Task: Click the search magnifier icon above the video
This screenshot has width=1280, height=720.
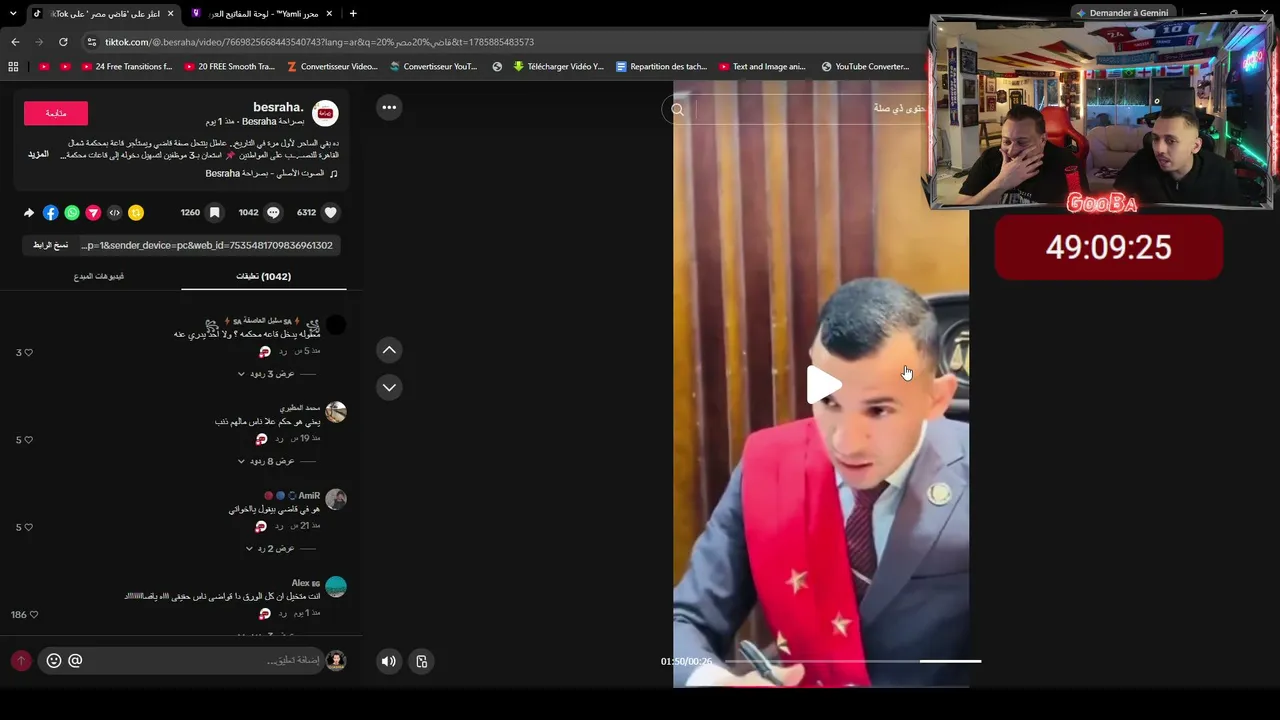Action: [678, 110]
